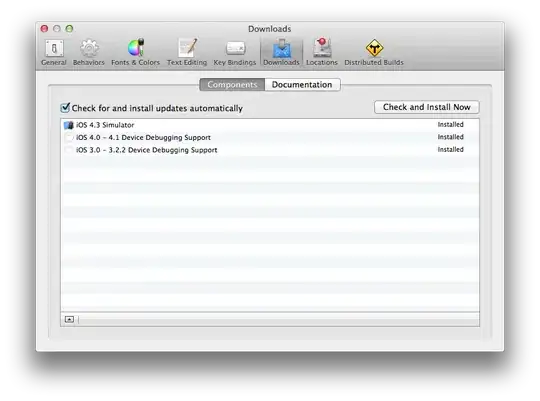Image resolution: width=540 pixels, height=401 pixels.
Task: Click the iOS 4.3 Simulator package icon
Action: click(x=69, y=125)
